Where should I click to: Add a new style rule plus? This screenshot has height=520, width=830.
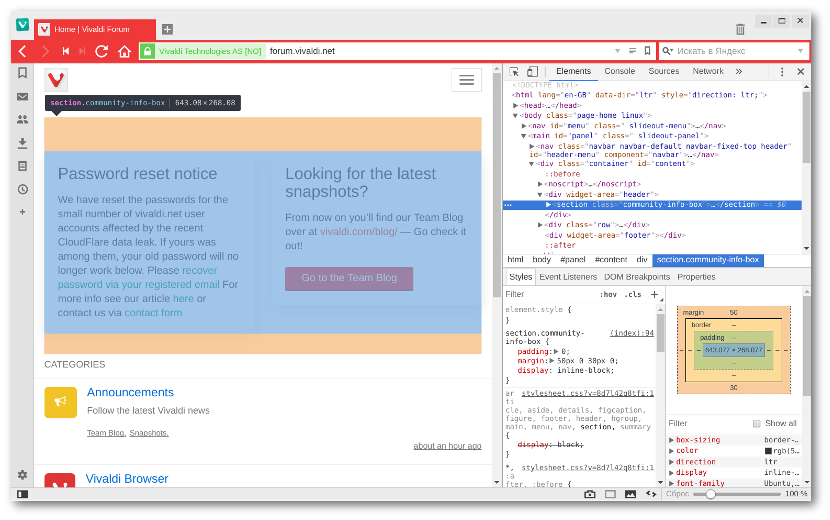(654, 294)
